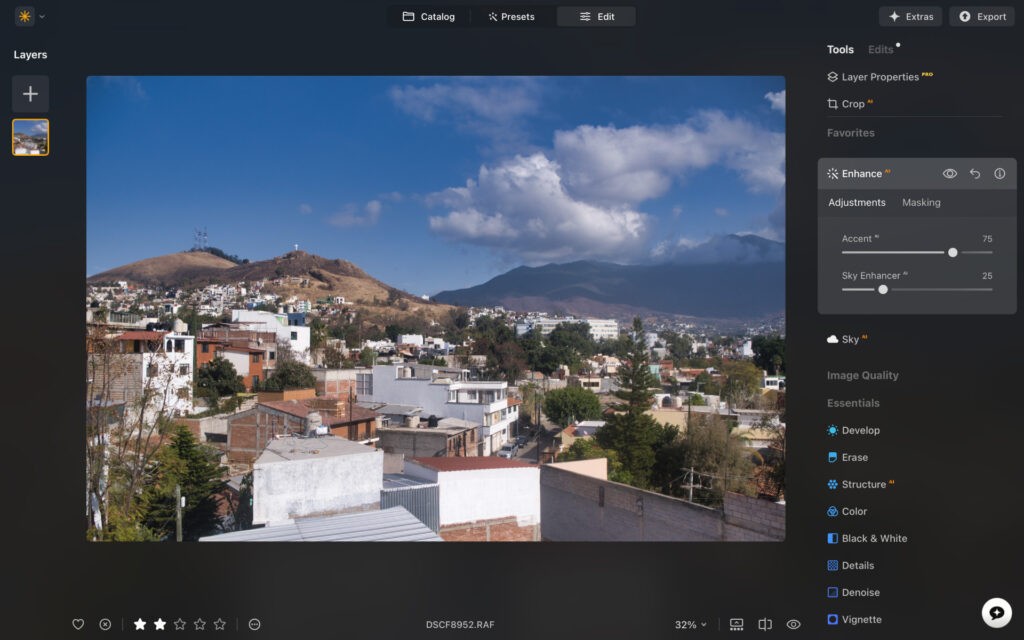Viewport: 1024px width, 640px height.
Task: Select the image layer thumbnail
Action: (x=30, y=137)
